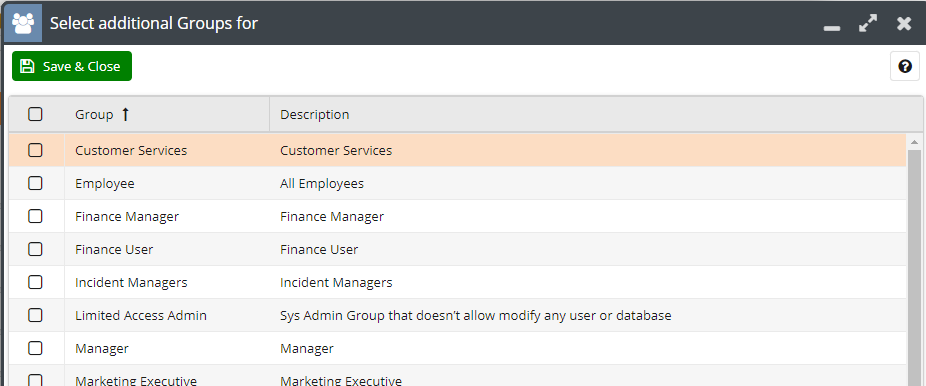Screen dimensions: 926x386
Task: Enable the Finance User group checkbox
Action: point(35,250)
